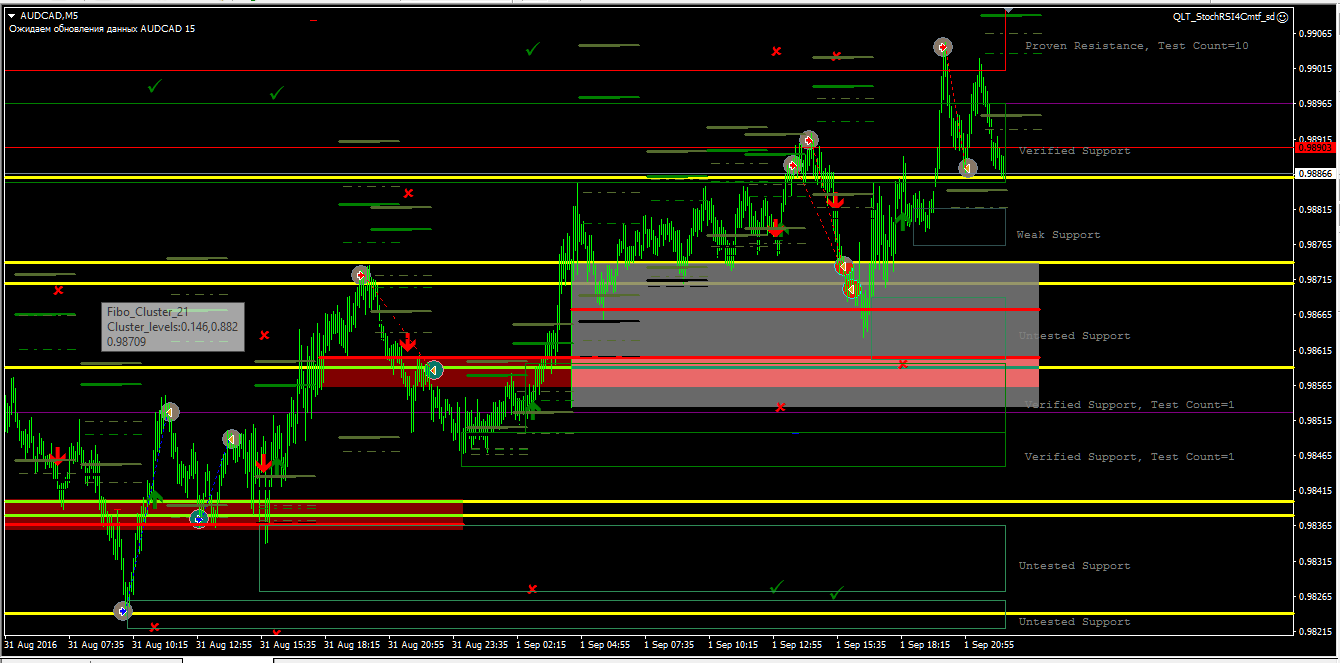The height and width of the screenshot is (663, 1340).
Task: Click the white 0.98866 price tag
Action: 1314,173
